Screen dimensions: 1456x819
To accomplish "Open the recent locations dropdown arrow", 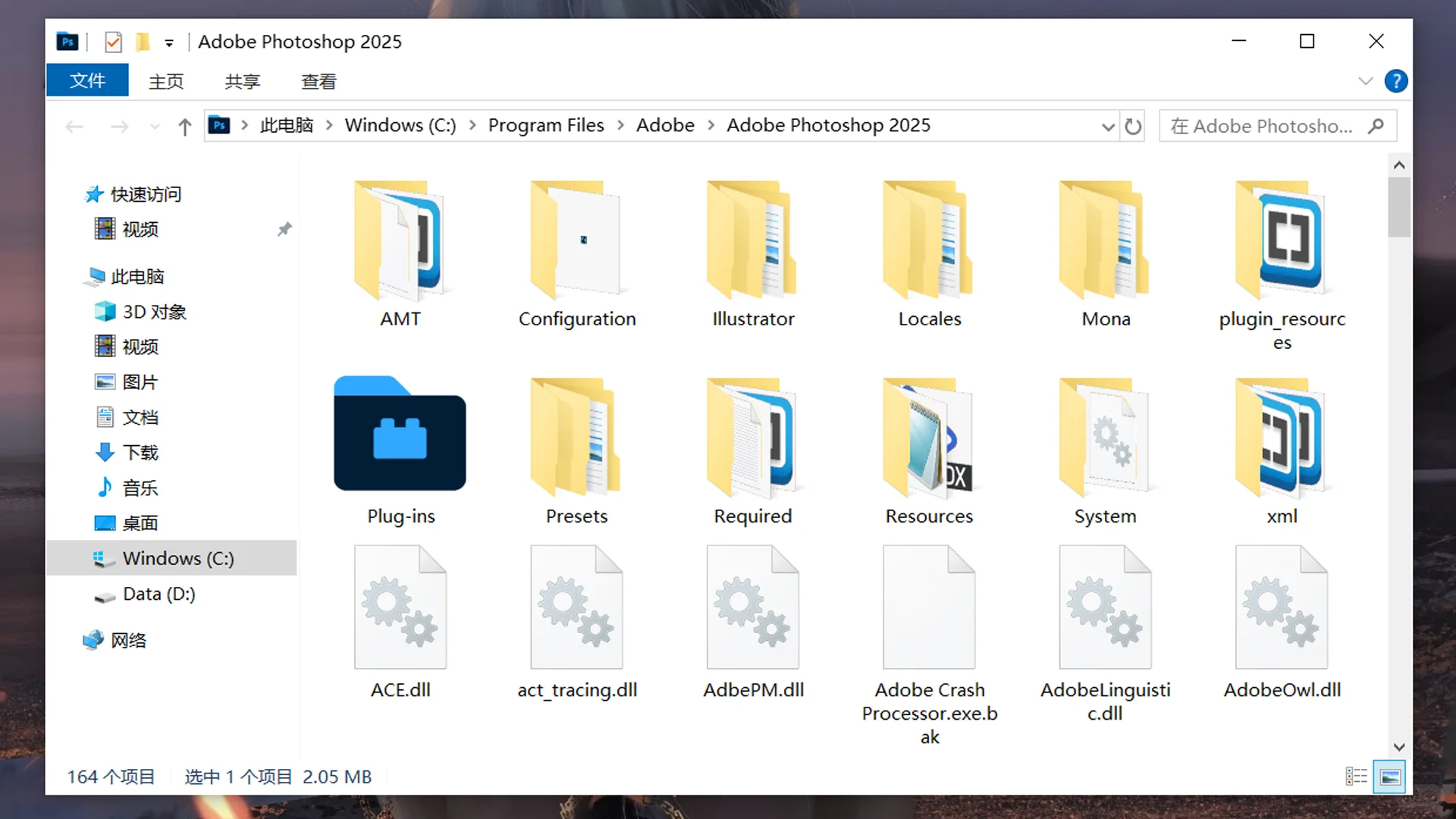I will click(x=155, y=127).
